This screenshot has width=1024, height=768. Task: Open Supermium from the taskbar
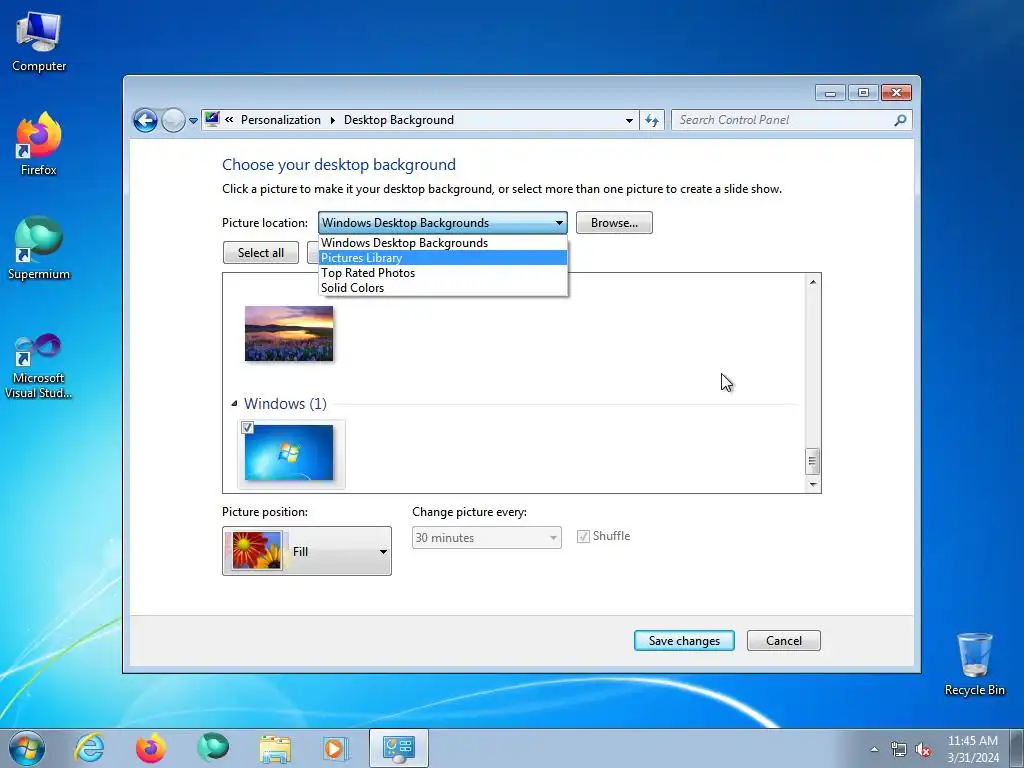(x=213, y=748)
